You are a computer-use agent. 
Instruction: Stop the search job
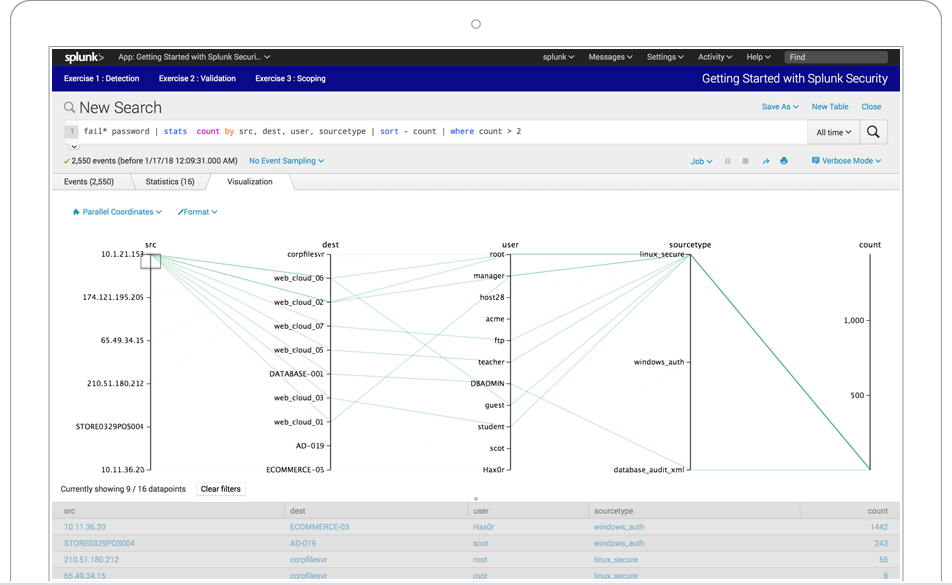745,161
